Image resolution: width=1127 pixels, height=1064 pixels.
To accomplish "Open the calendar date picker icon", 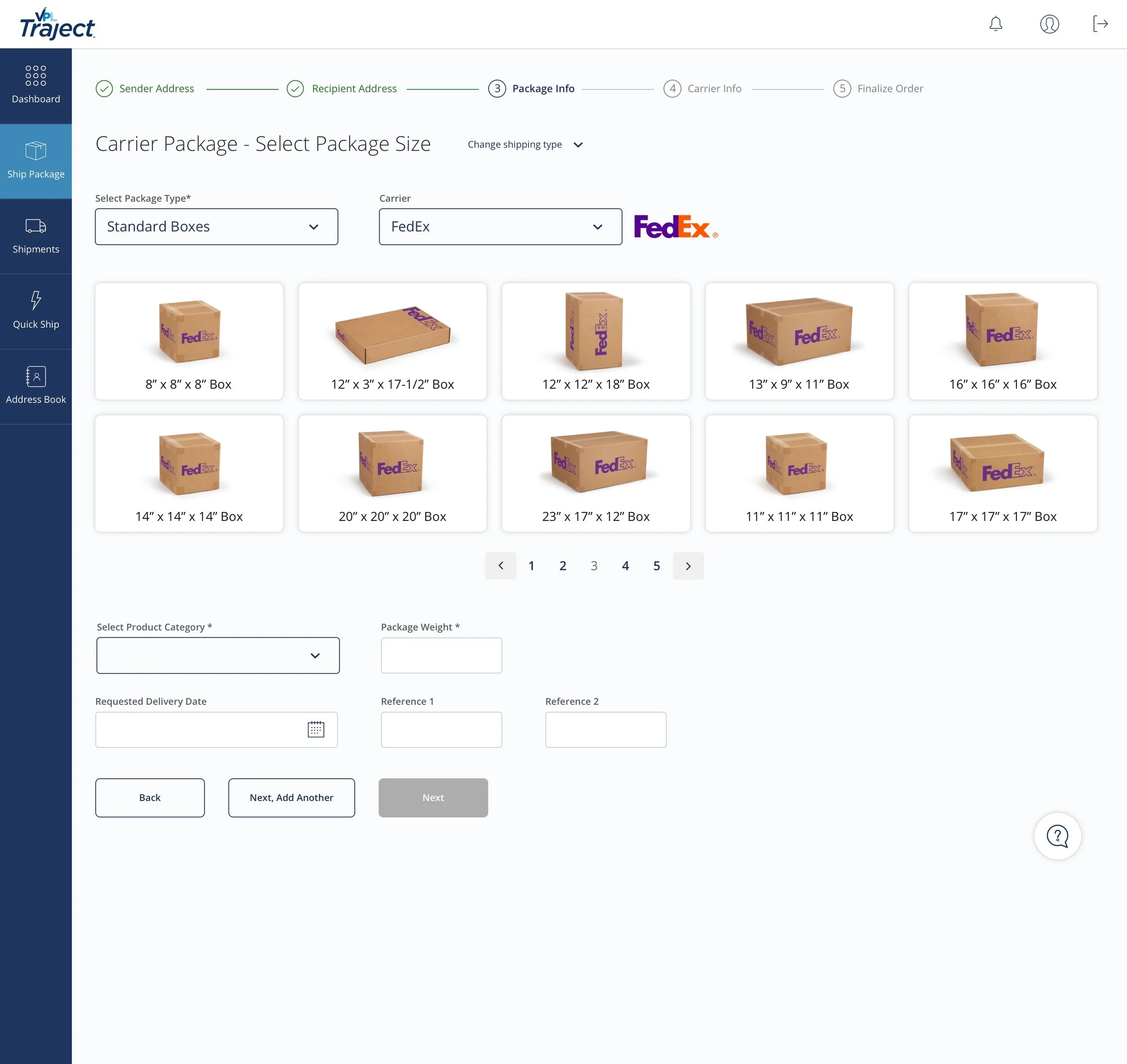I will tap(316, 729).
